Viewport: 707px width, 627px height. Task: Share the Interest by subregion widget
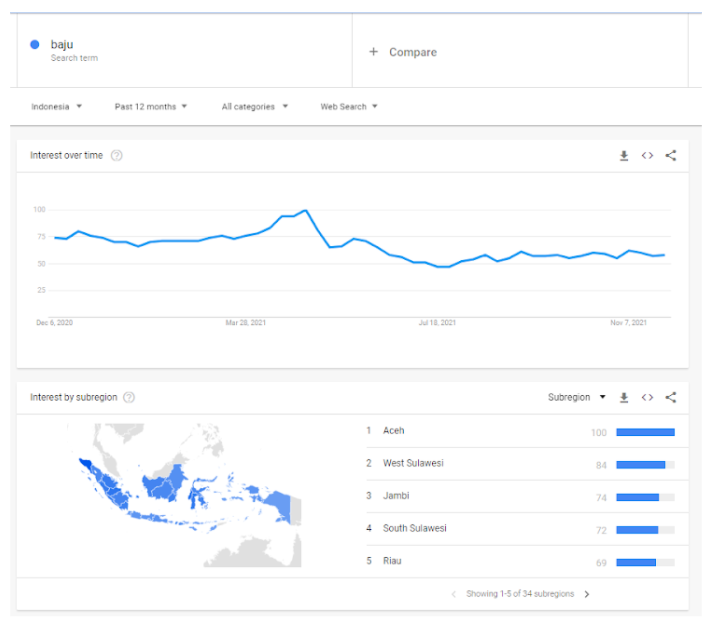pos(671,397)
